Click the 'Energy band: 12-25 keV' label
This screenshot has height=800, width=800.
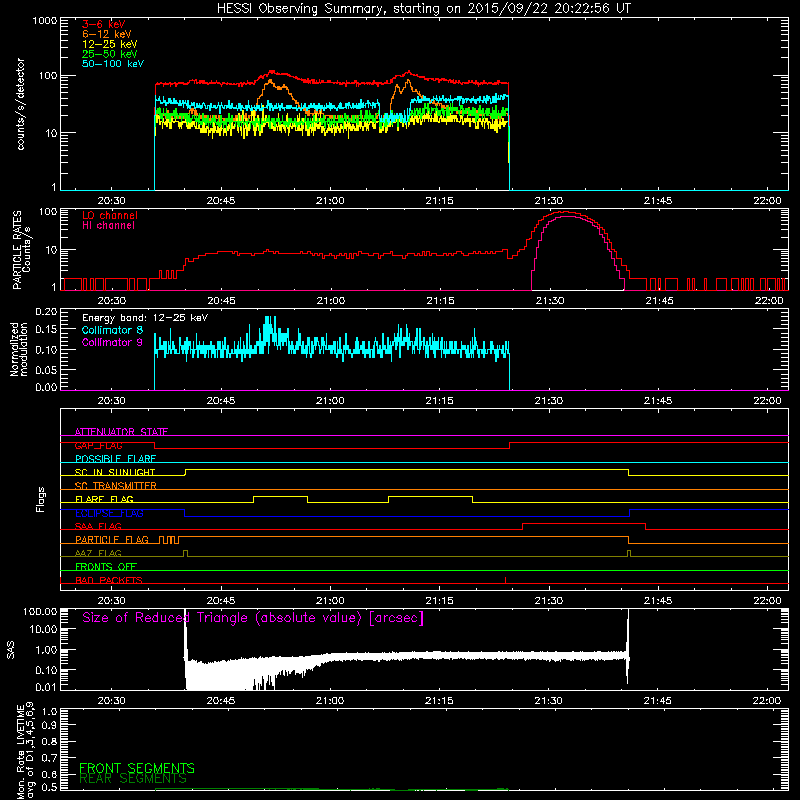point(145,318)
